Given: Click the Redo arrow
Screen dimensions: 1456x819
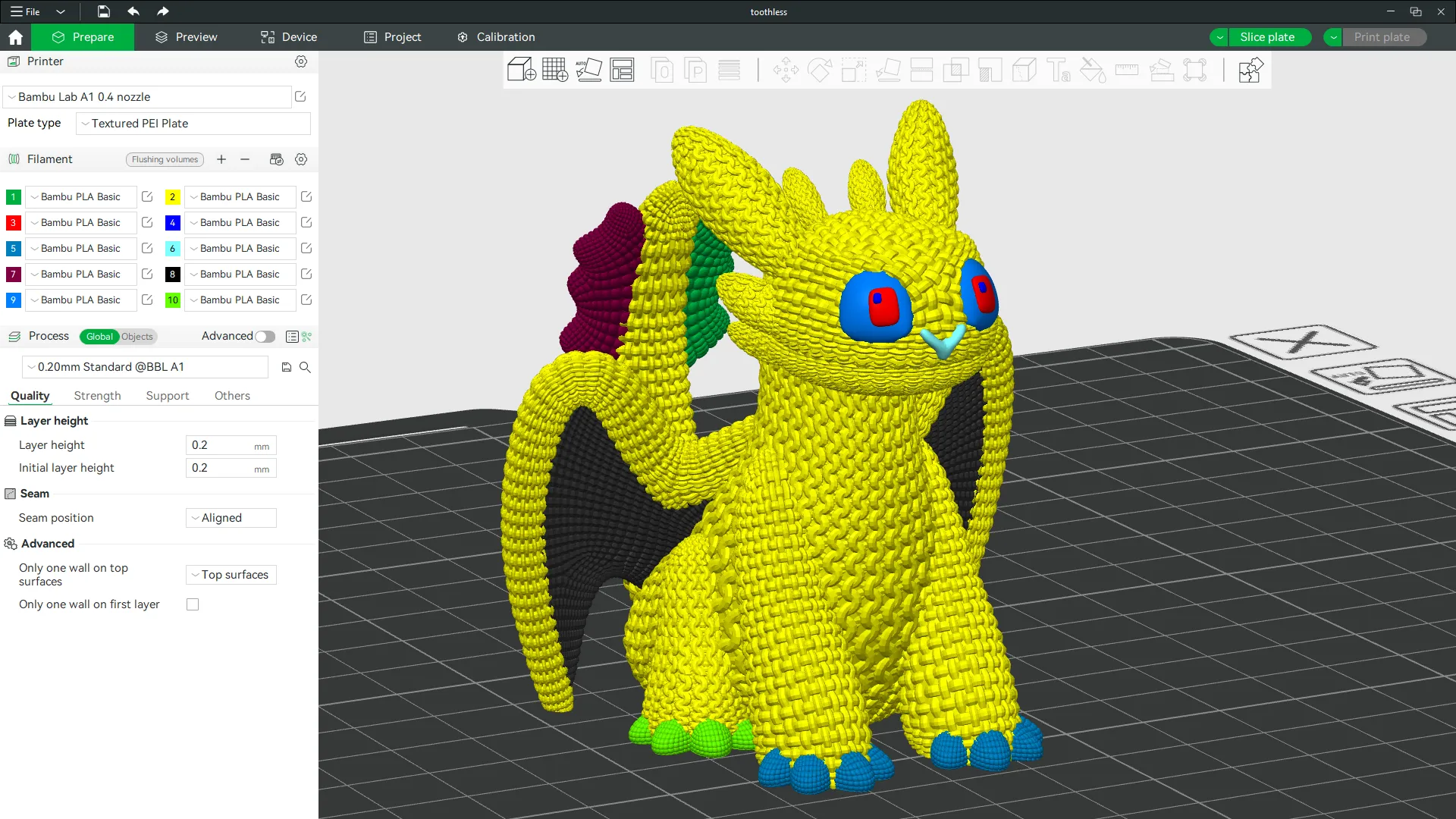Looking at the screenshot, I should pos(162,11).
